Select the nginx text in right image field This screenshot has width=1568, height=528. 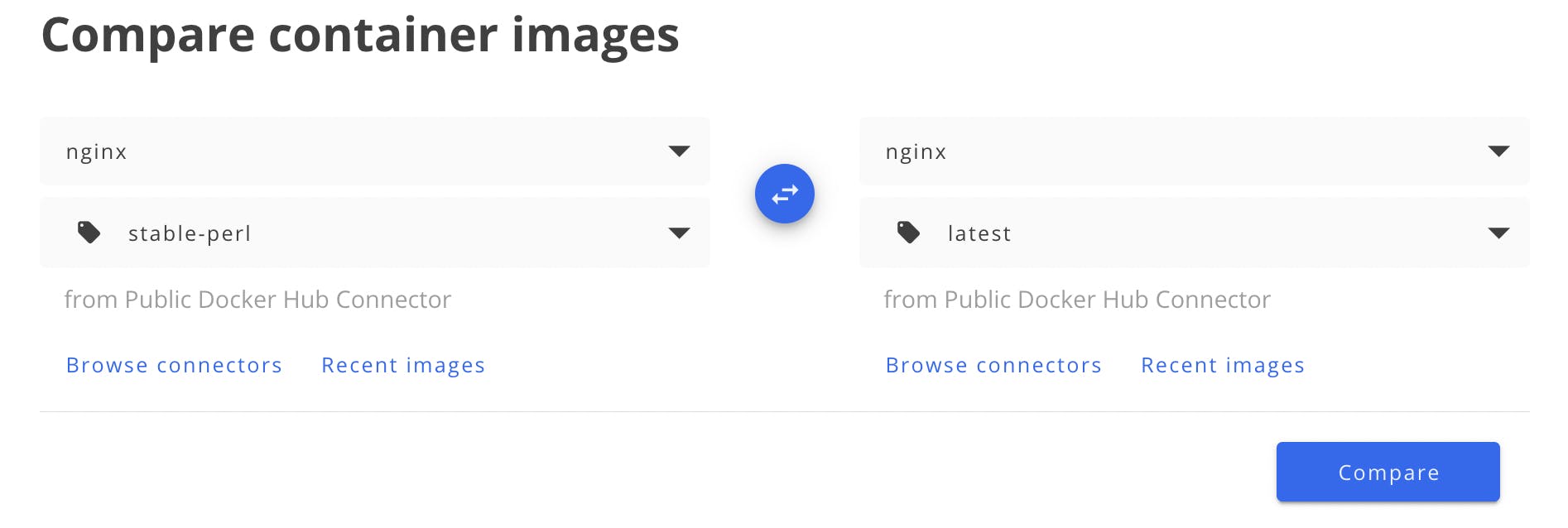tap(916, 152)
